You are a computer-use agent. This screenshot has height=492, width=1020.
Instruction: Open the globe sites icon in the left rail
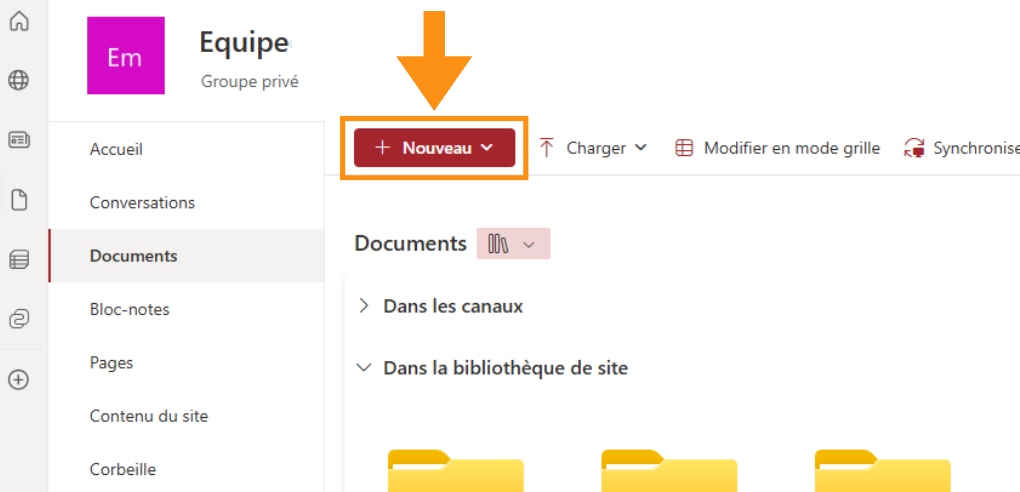pyautogui.click(x=18, y=80)
